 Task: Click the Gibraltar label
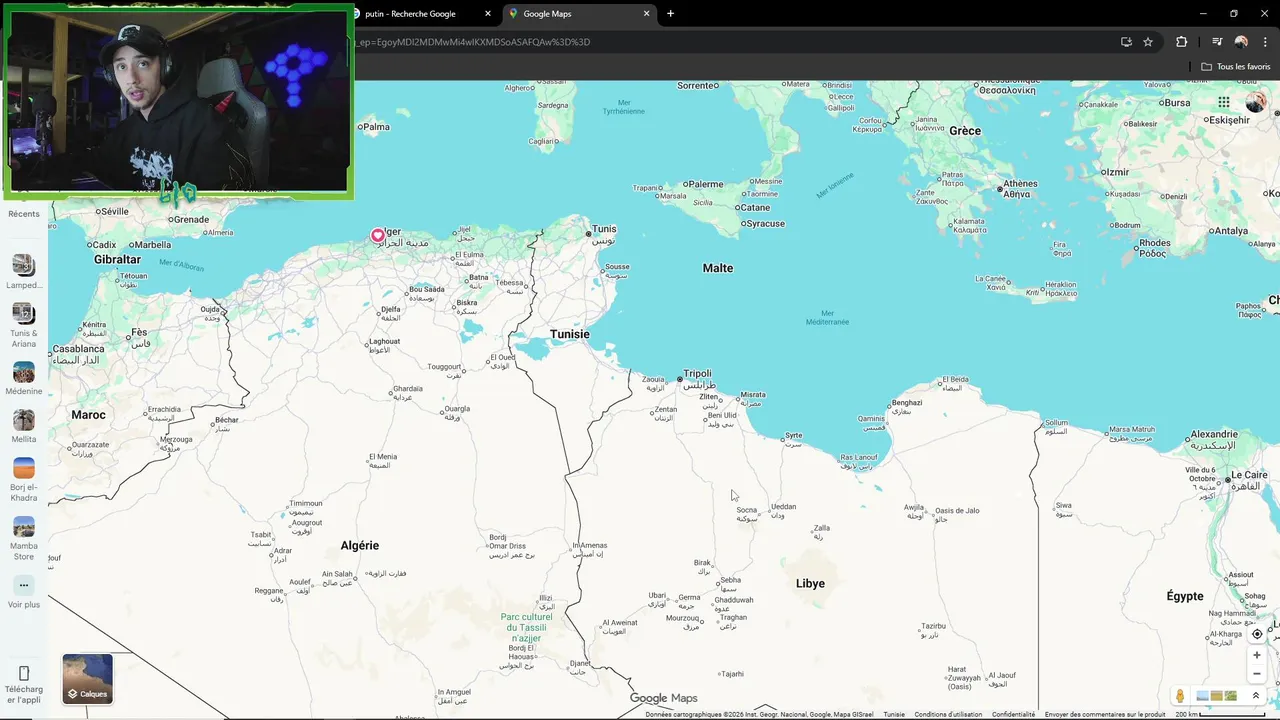pyautogui.click(x=117, y=260)
